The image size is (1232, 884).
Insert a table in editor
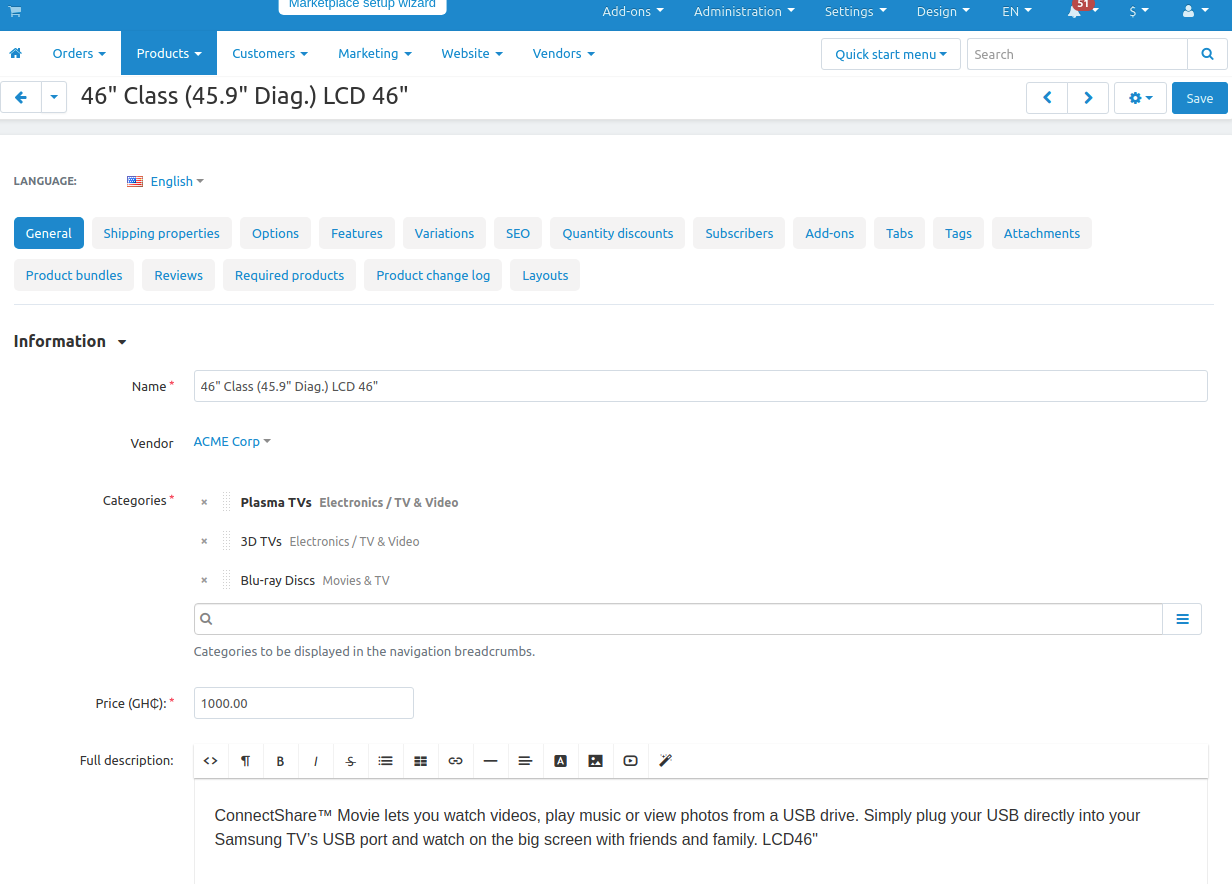[421, 761]
